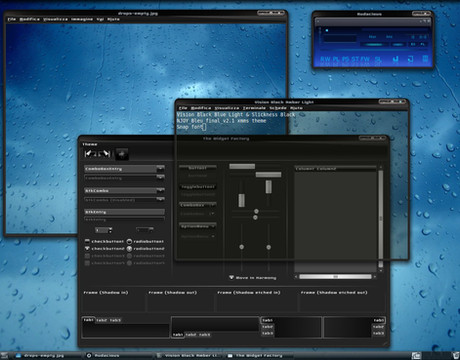
Task: Open the equalizer with the EQ button
Action: (x=413, y=44)
